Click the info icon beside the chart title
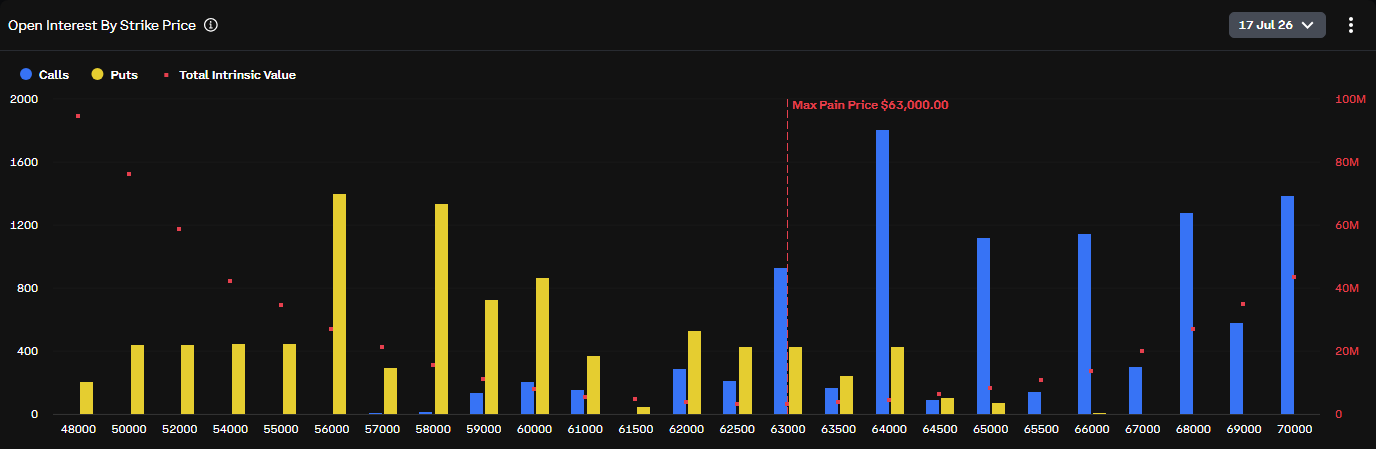Viewport: 1376px width, 449px height. pyautogui.click(x=211, y=25)
